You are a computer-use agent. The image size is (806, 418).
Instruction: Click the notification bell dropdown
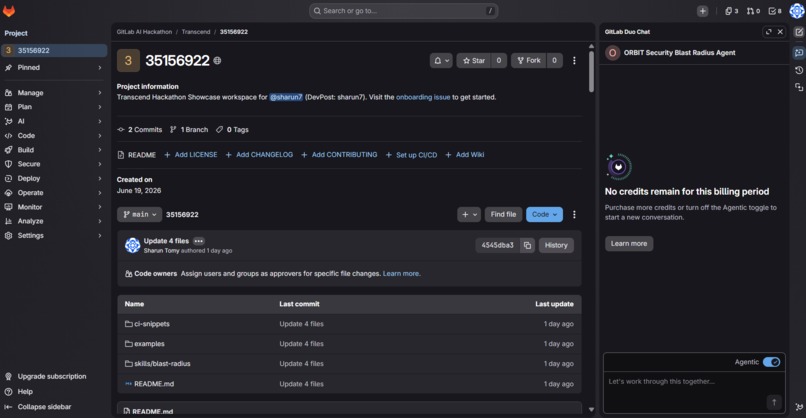coord(441,61)
